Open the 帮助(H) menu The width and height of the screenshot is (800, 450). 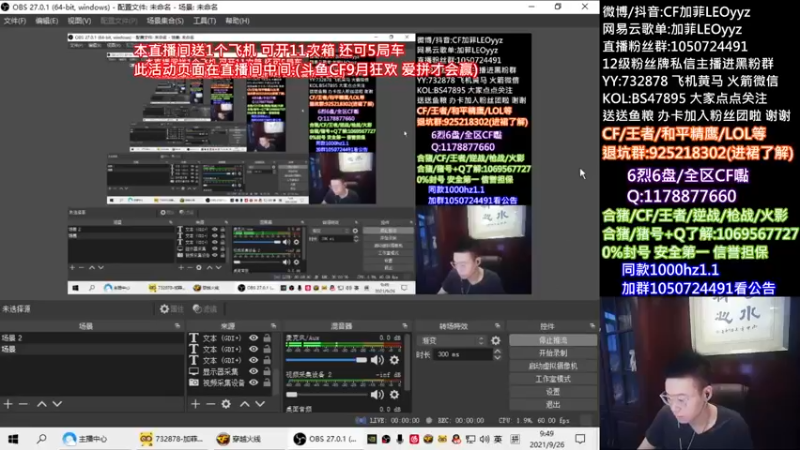[x=237, y=21]
